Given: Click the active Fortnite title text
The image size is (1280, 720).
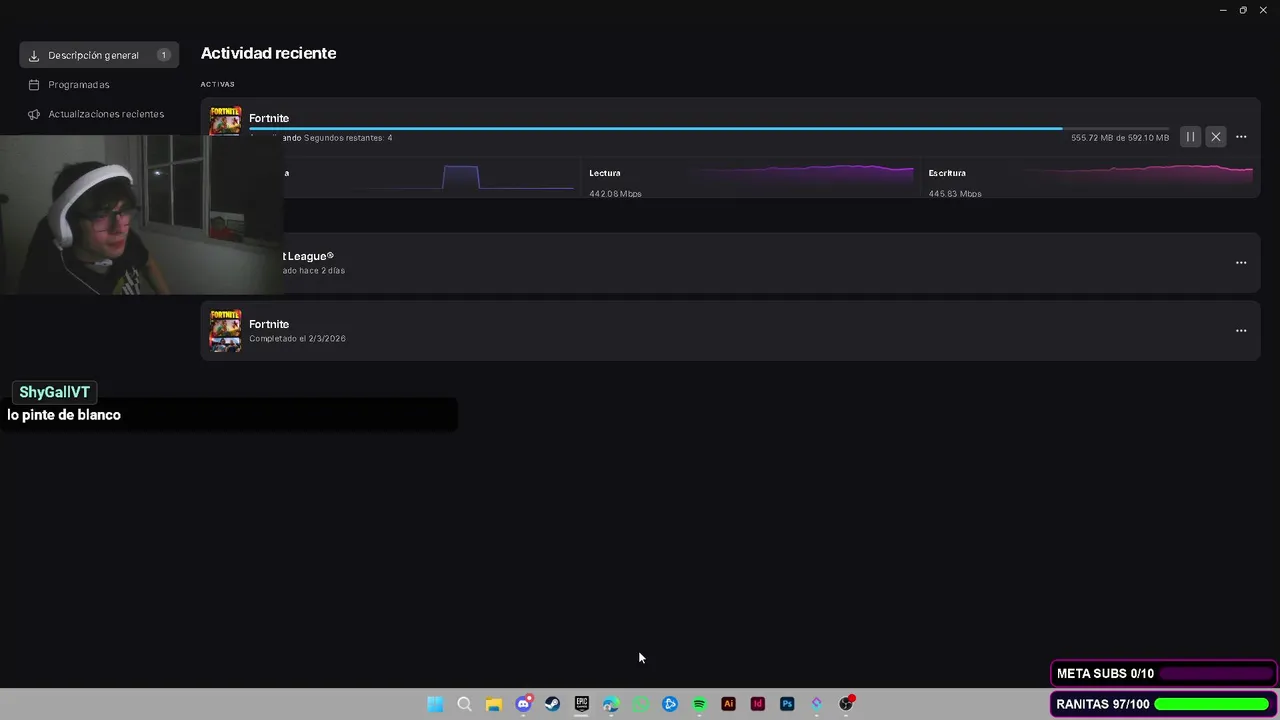Looking at the screenshot, I should (x=269, y=118).
